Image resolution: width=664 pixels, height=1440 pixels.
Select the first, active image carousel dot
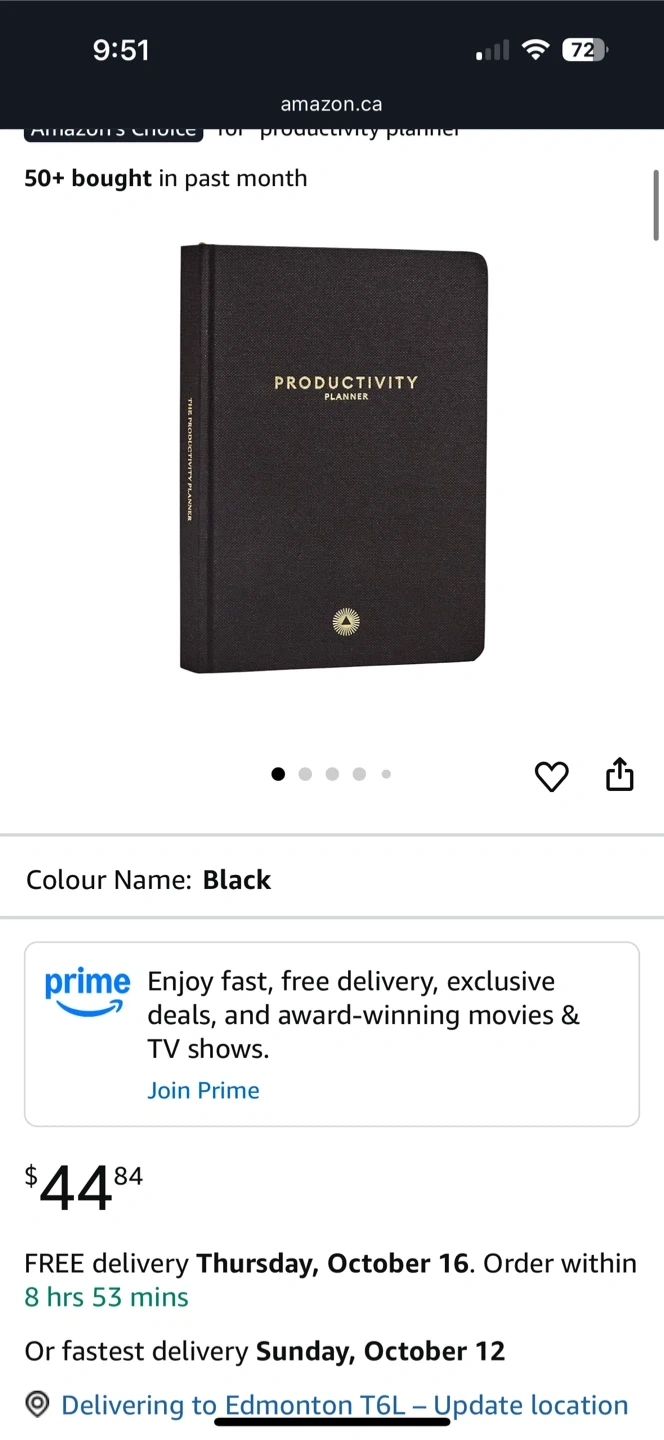point(278,774)
